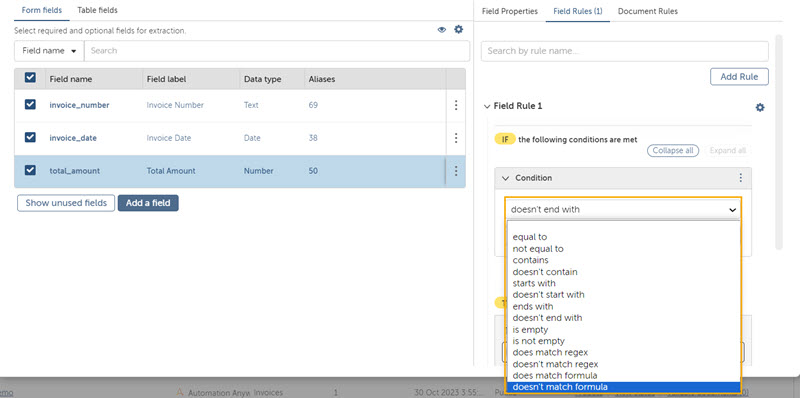Switch to Table fields tab
The height and width of the screenshot is (398, 800).
click(97, 10)
